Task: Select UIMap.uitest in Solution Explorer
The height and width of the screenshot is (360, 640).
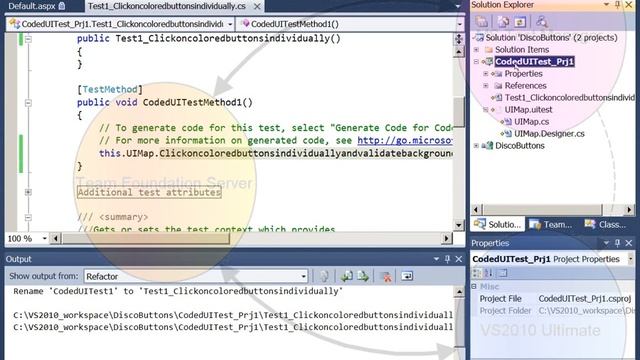Action: pos(529,110)
